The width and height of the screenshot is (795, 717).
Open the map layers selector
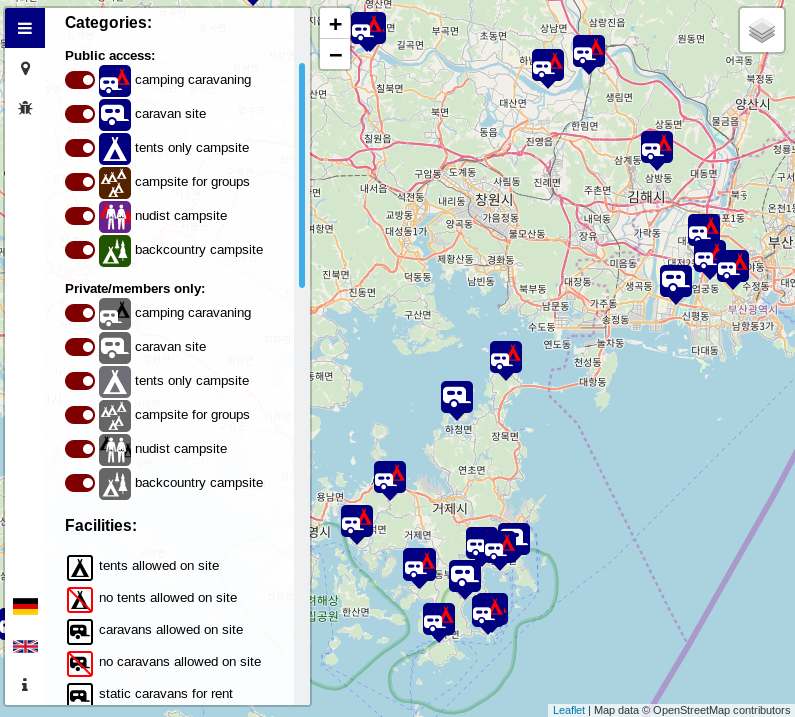(x=762, y=30)
